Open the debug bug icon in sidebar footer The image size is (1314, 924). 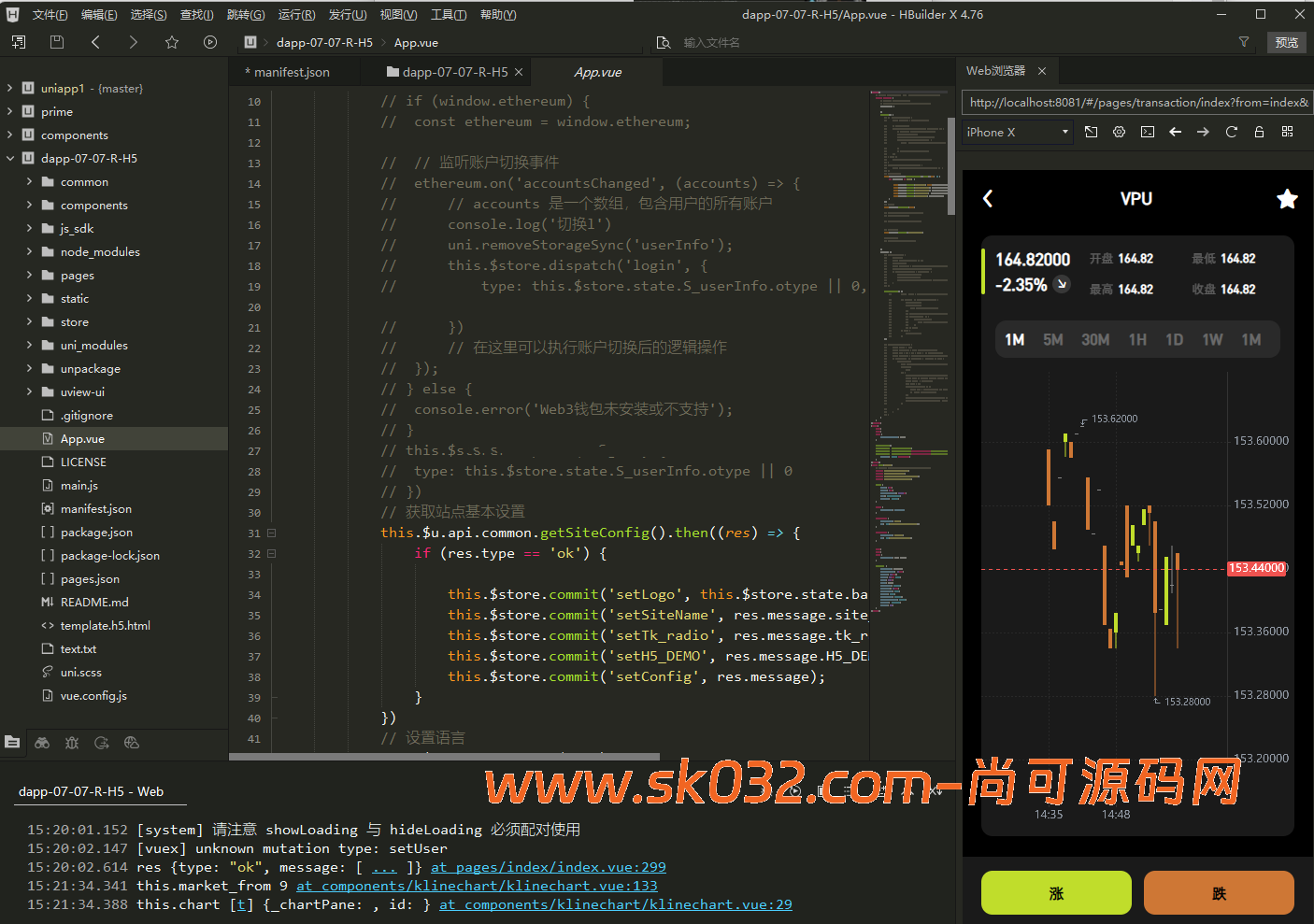72,743
